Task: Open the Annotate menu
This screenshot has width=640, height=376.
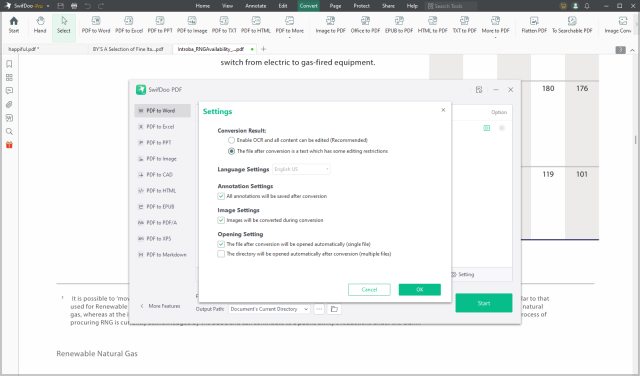Action: [256, 6]
